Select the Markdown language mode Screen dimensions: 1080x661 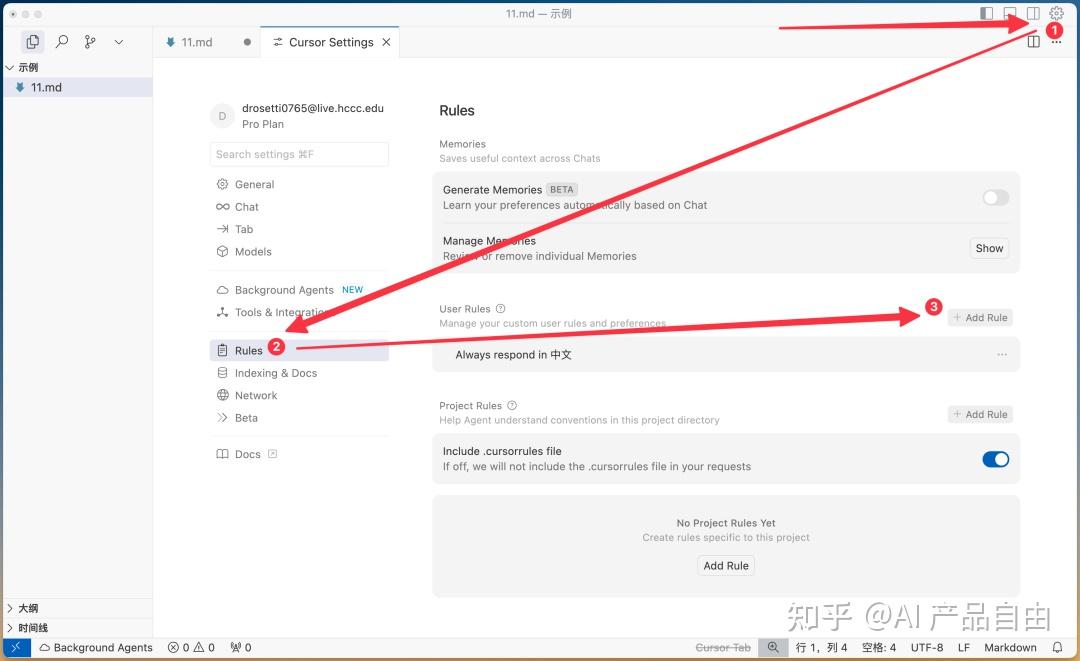tap(1010, 648)
